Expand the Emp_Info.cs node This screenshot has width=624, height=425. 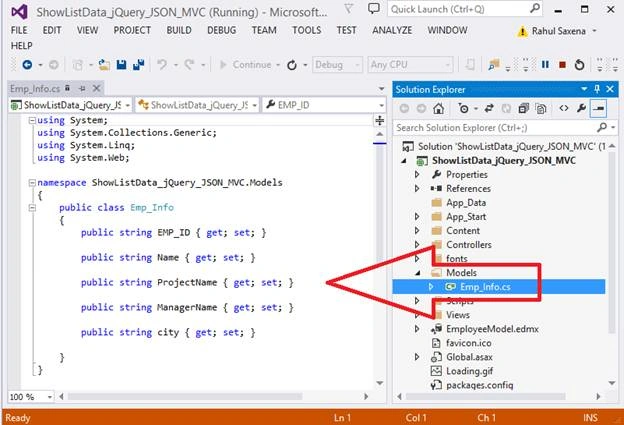click(431, 287)
